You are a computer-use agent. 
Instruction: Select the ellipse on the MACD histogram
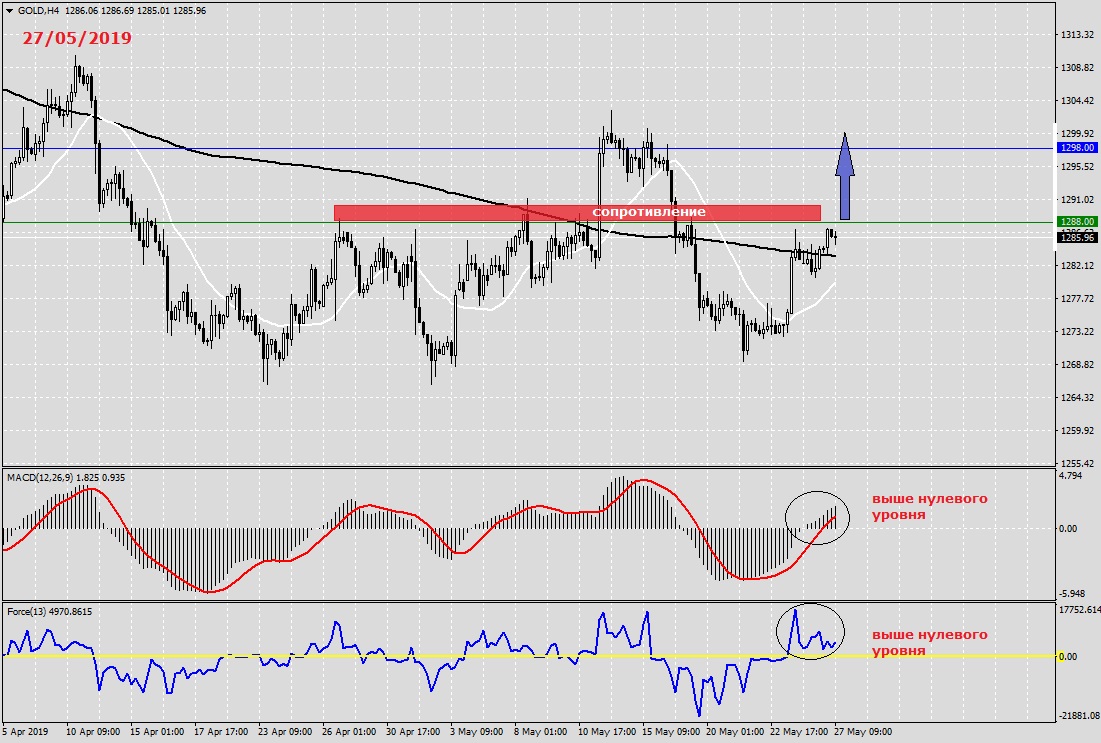[x=816, y=518]
